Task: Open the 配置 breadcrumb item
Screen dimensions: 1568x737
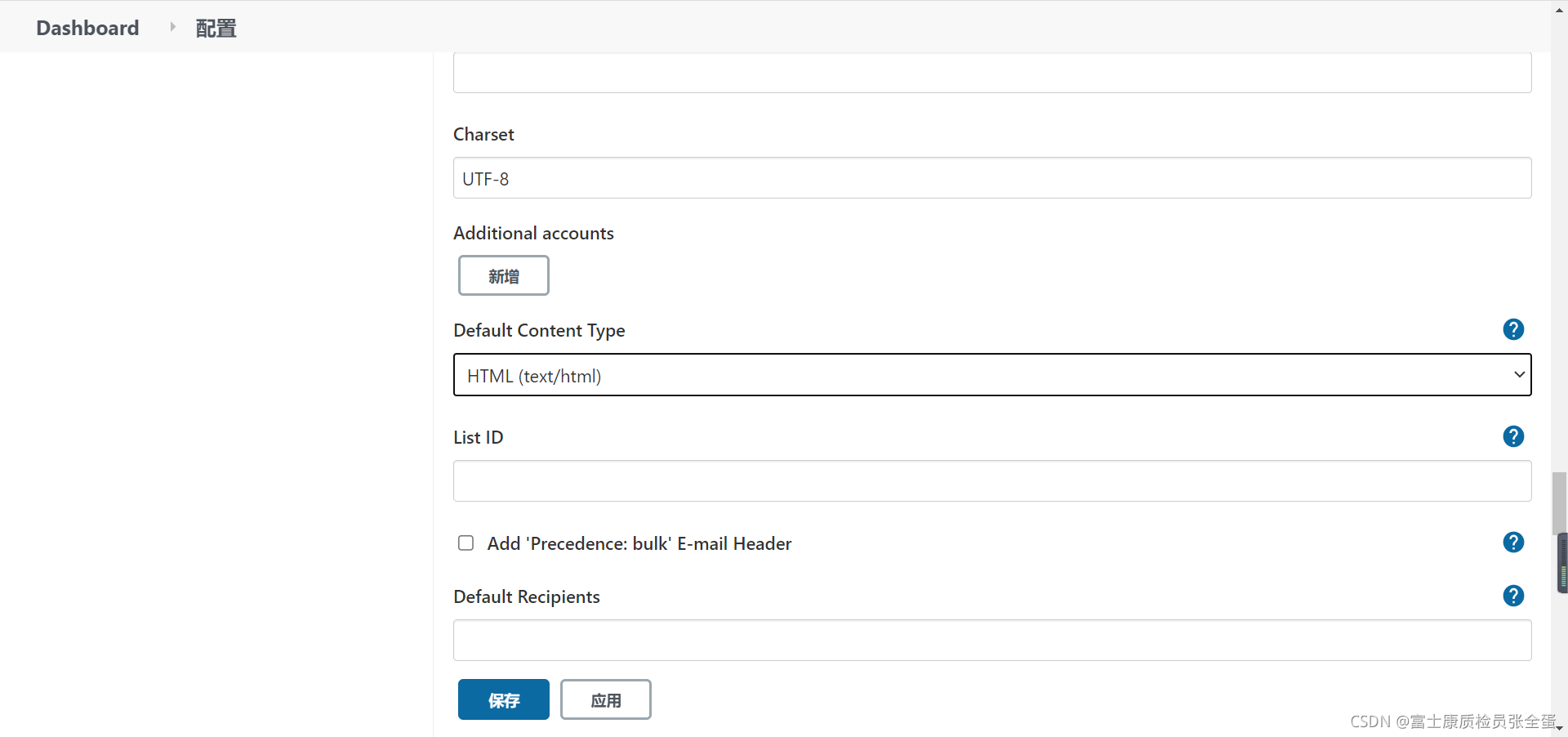Action: click(216, 29)
